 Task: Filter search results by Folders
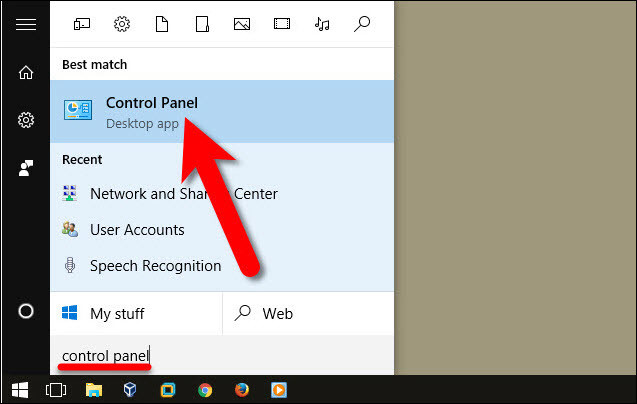tap(202, 24)
